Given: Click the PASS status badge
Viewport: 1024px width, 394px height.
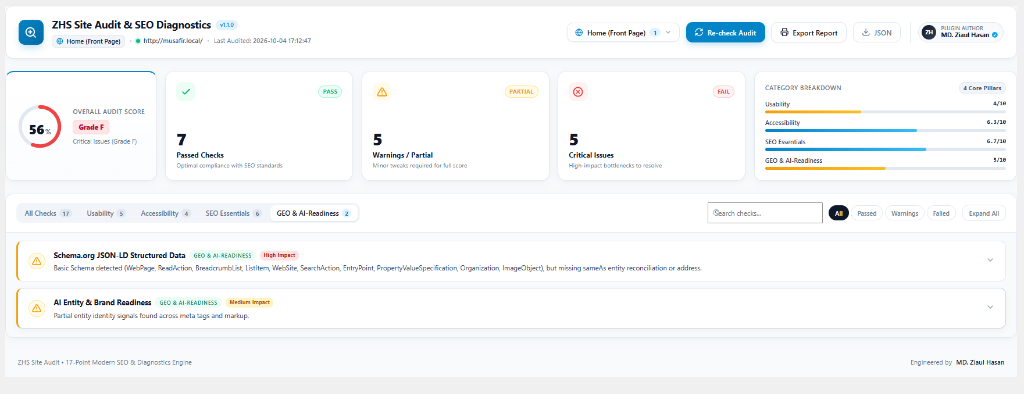Looking at the screenshot, I should click(330, 91).
